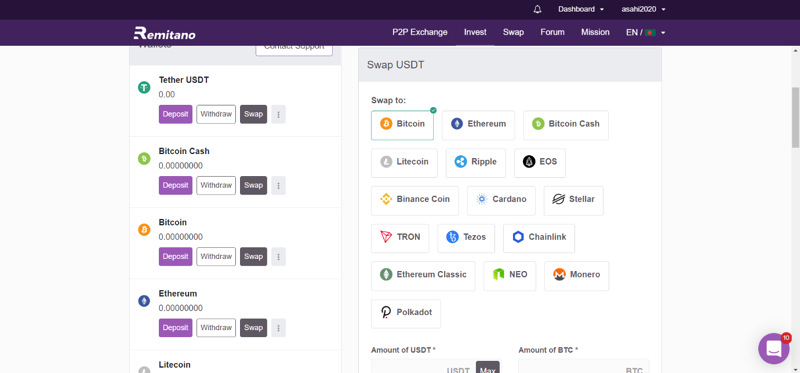Select Bitcoin as swap target
This screenshot has height=373, width=800.
pyautogui.click(x=403, y=125)
